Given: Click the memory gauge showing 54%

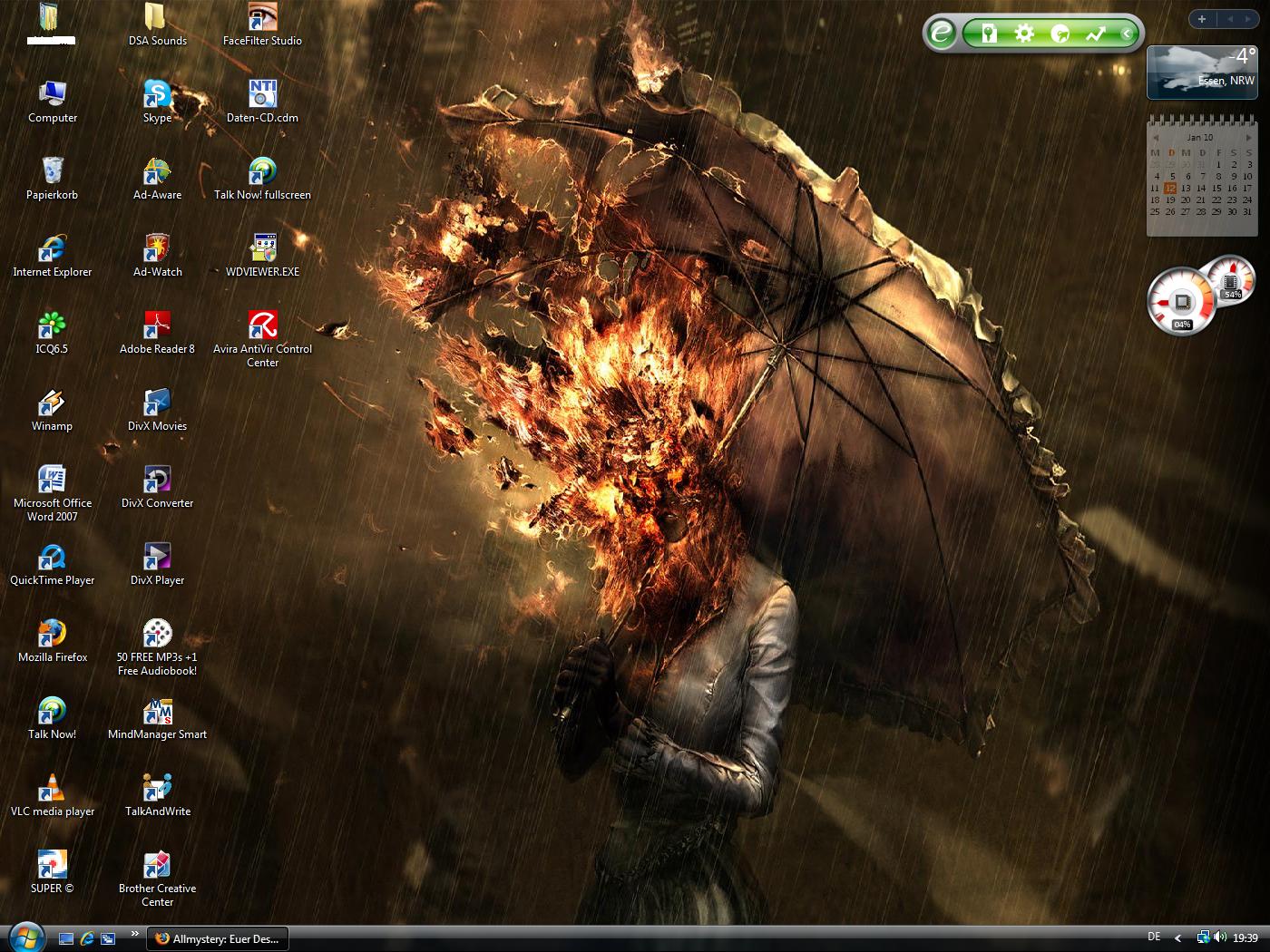Looking at the screenshot, I should click(1233, 278).
